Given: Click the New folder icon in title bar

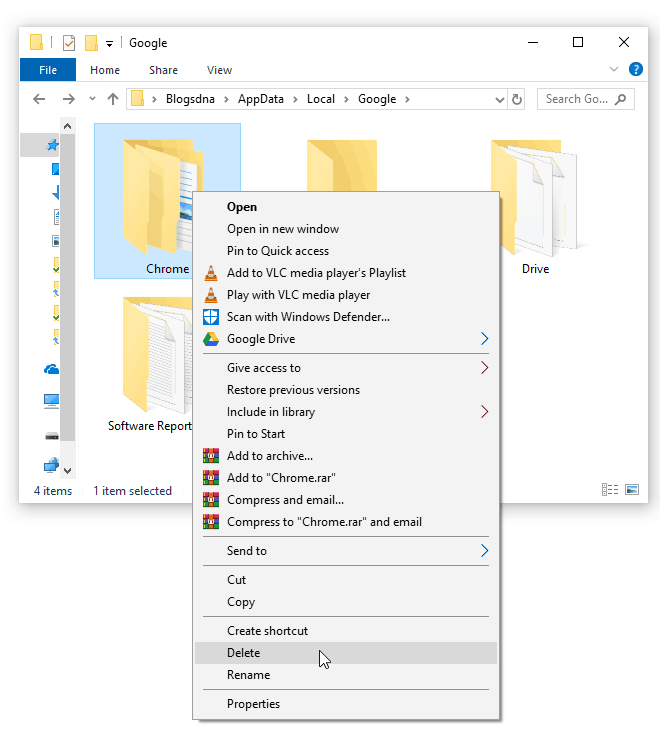Looking at the screenshot, I should point(91,43).
